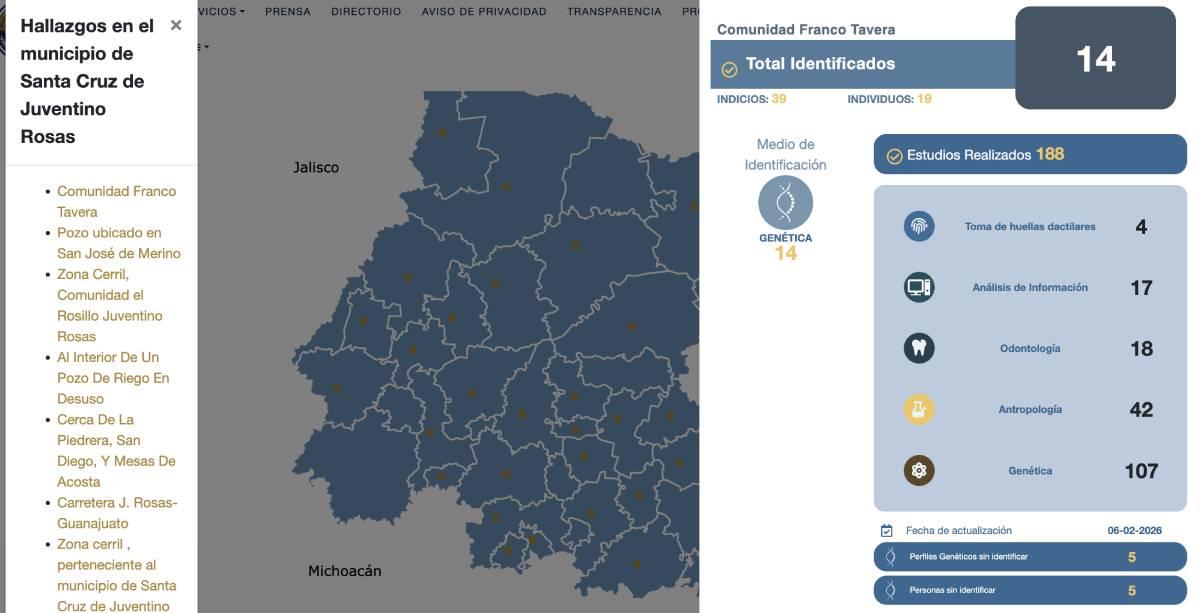Click the Medio de Identificación heading
This screenshot has height=613, width=1200.
[785, 154]
